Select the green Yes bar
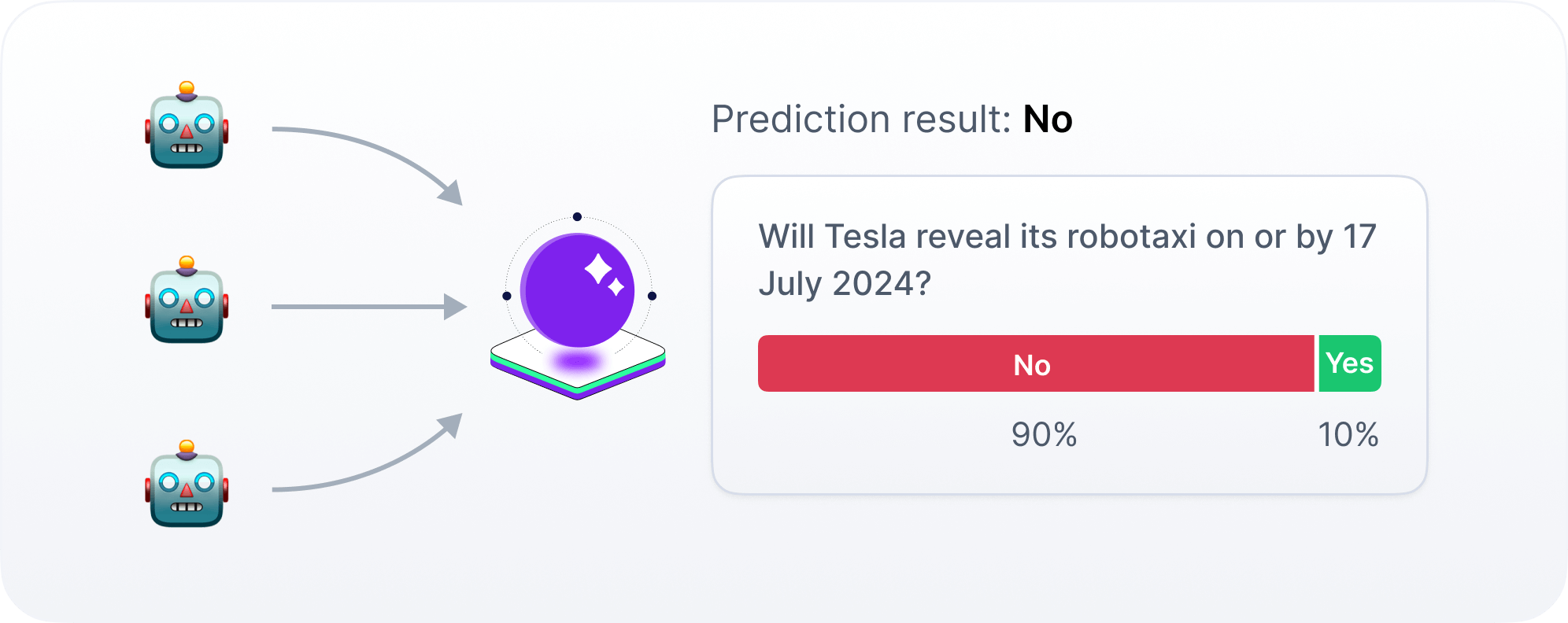This screenshot has height=623, width=1568. point(1350,363)
